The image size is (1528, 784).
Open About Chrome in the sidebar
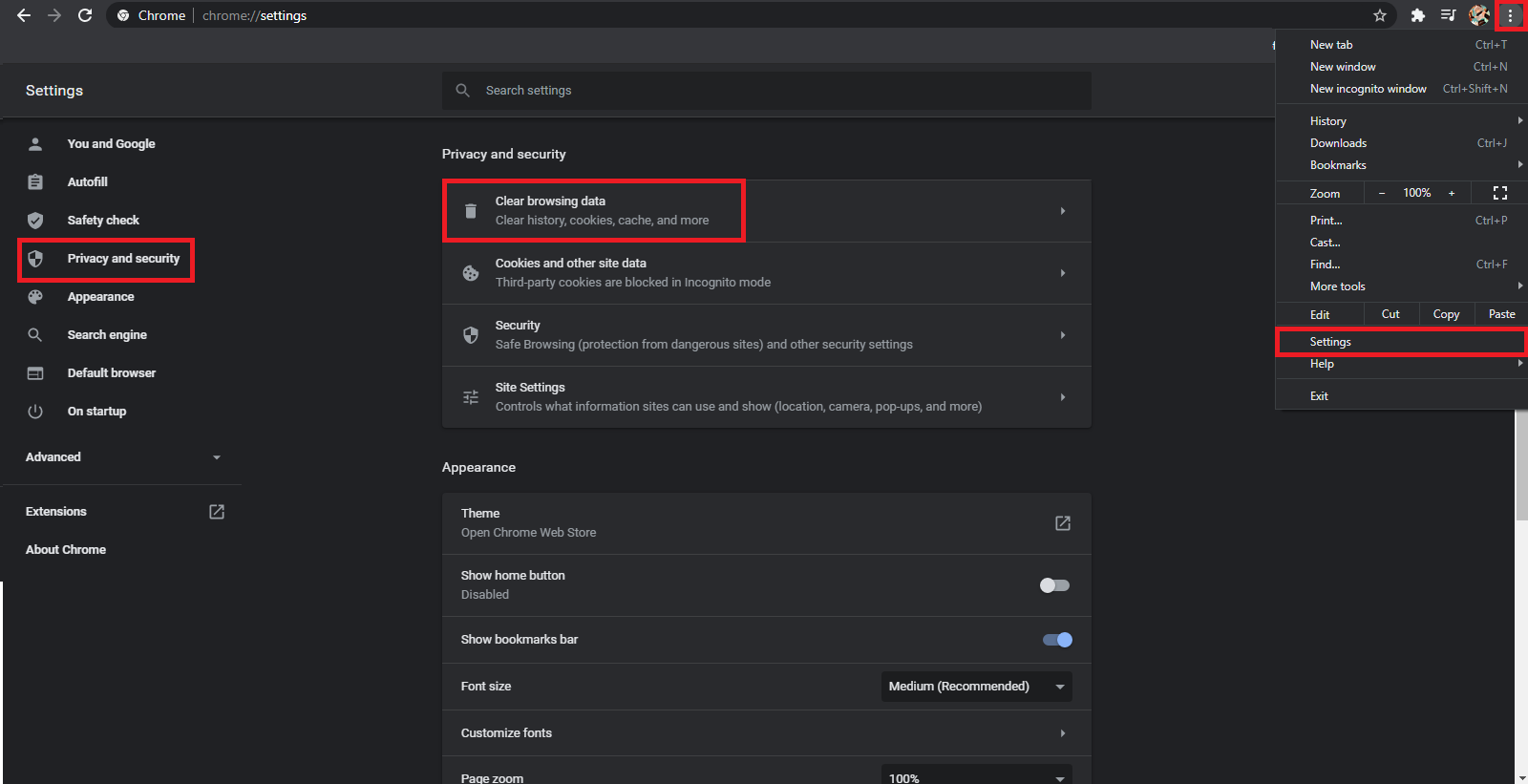[x=66, y=550]
